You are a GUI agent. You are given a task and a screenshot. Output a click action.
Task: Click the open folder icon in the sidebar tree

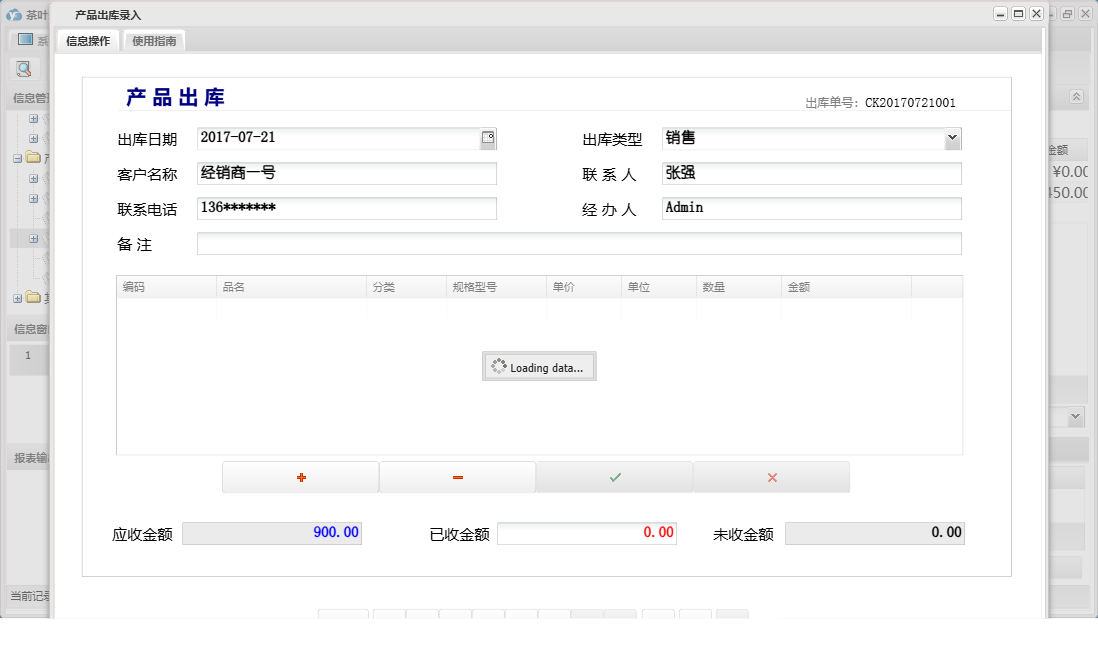(31, 158)
